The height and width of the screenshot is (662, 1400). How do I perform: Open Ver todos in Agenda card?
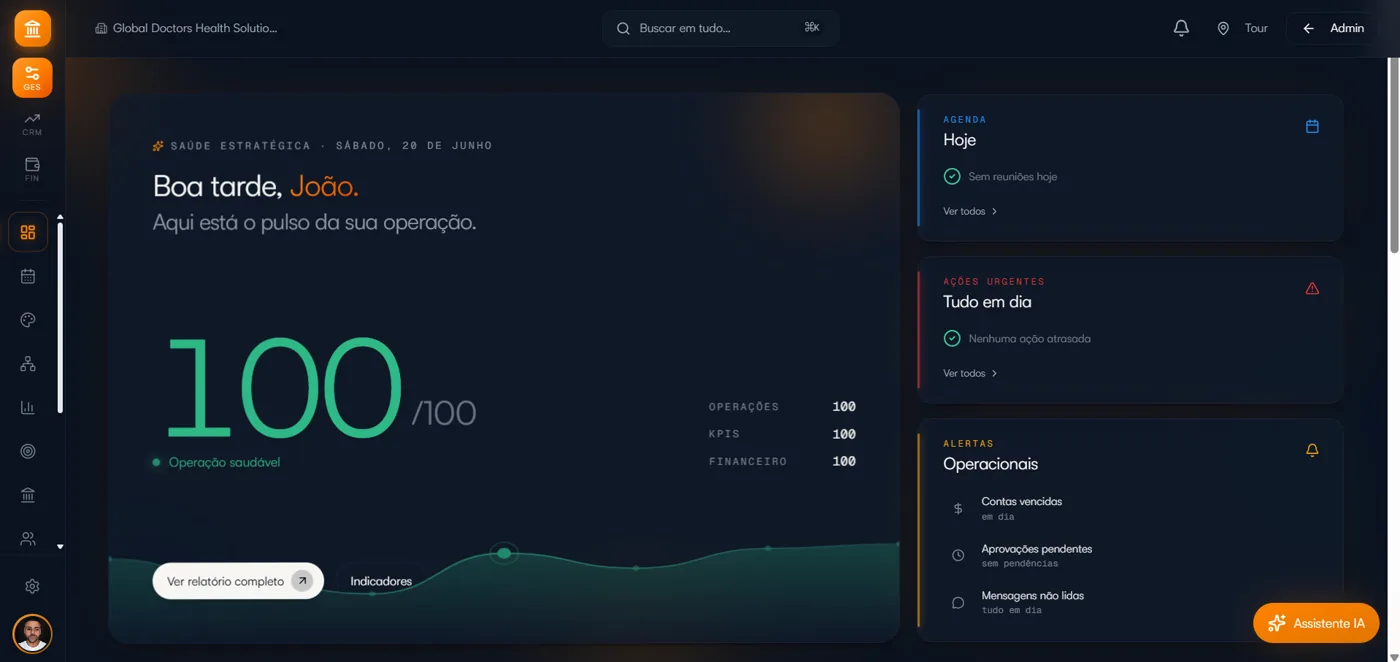point(970,211)
